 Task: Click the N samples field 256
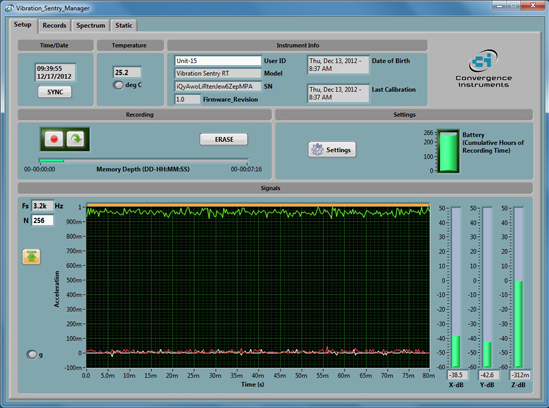[x=42, y=221]
